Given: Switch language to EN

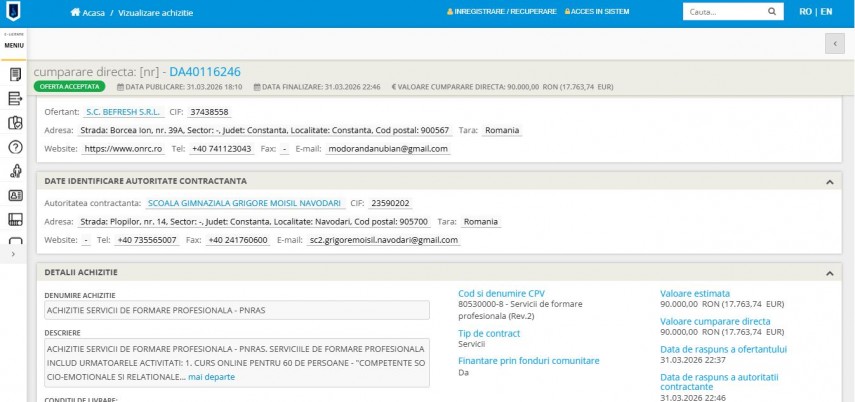Looking at the screenshot, I should point(825,12).
